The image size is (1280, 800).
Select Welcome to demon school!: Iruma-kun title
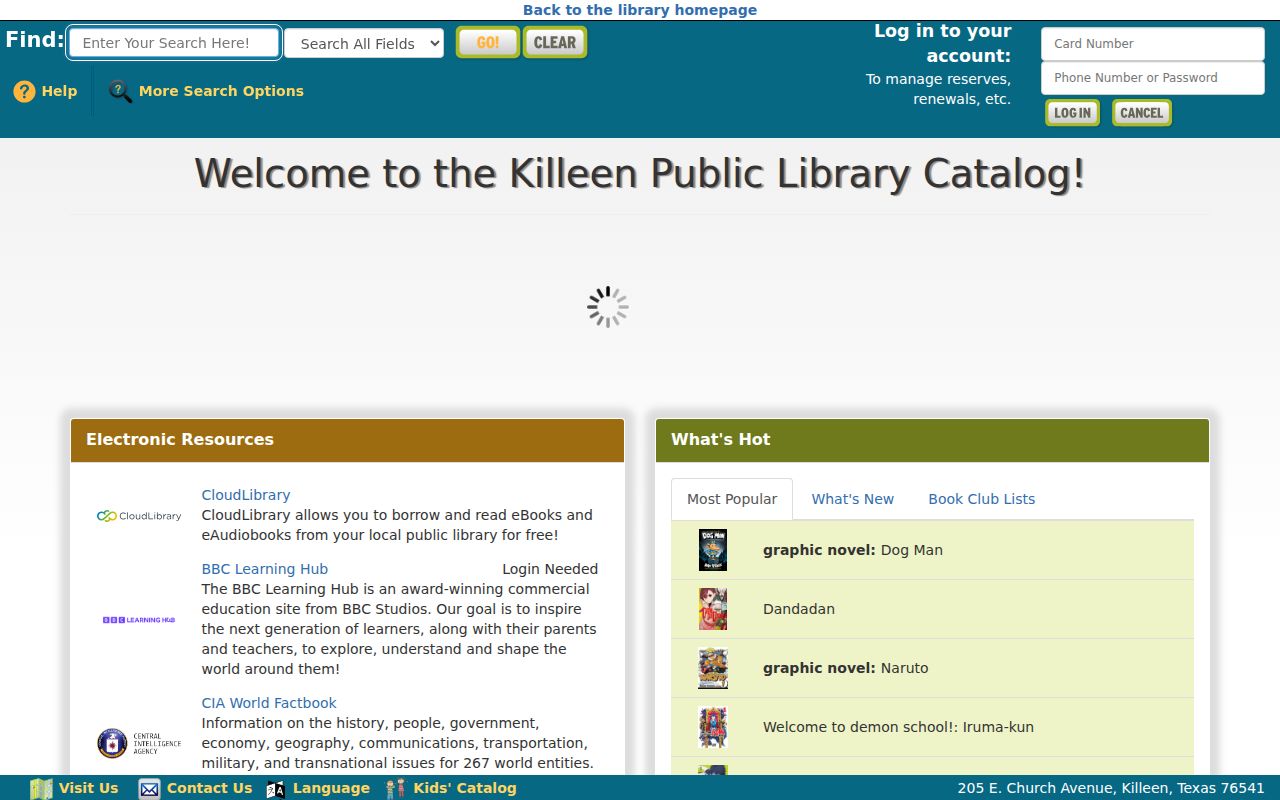click(898, 727)
